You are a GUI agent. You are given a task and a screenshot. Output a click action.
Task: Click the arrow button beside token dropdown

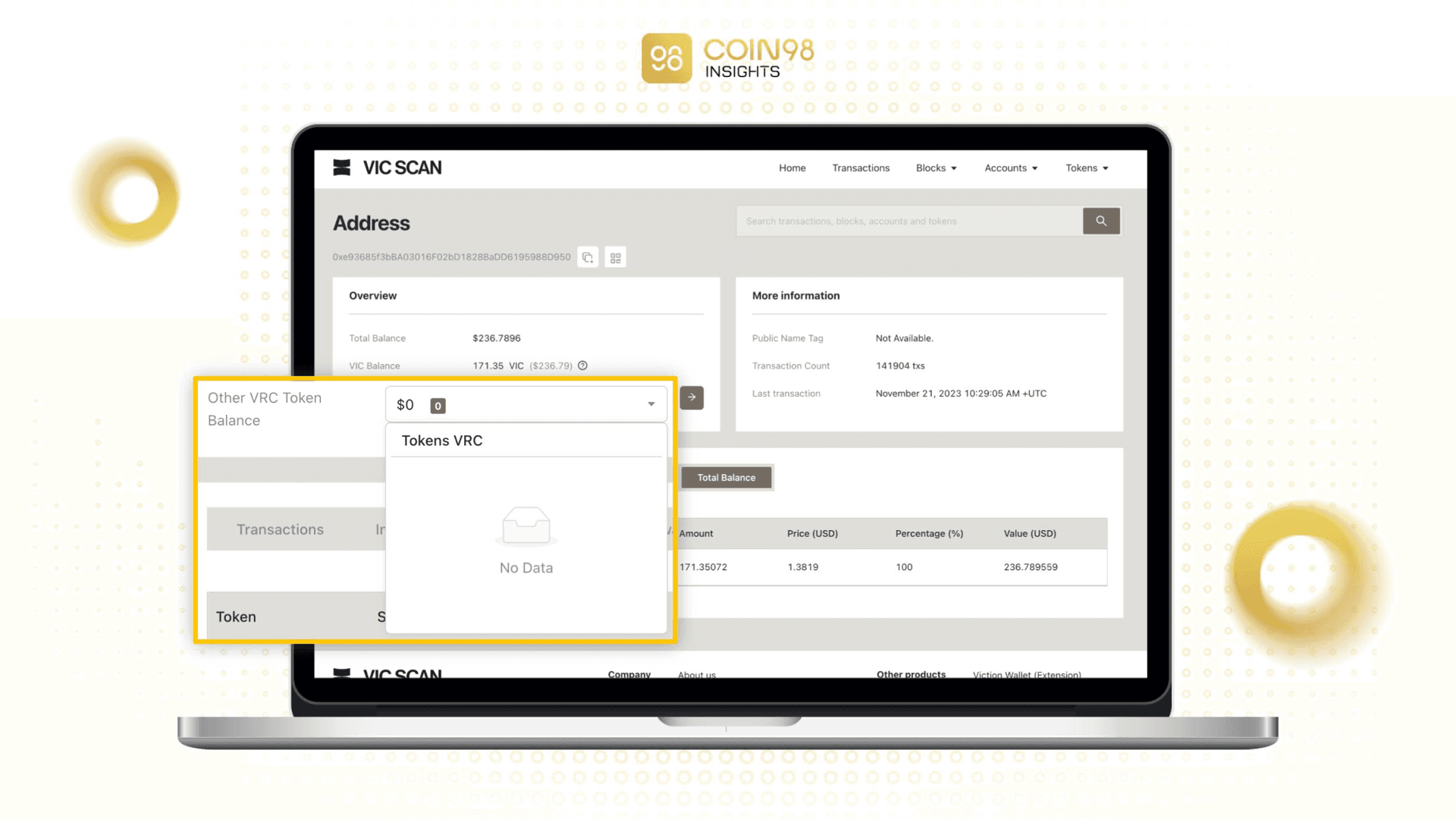[692, 397]
